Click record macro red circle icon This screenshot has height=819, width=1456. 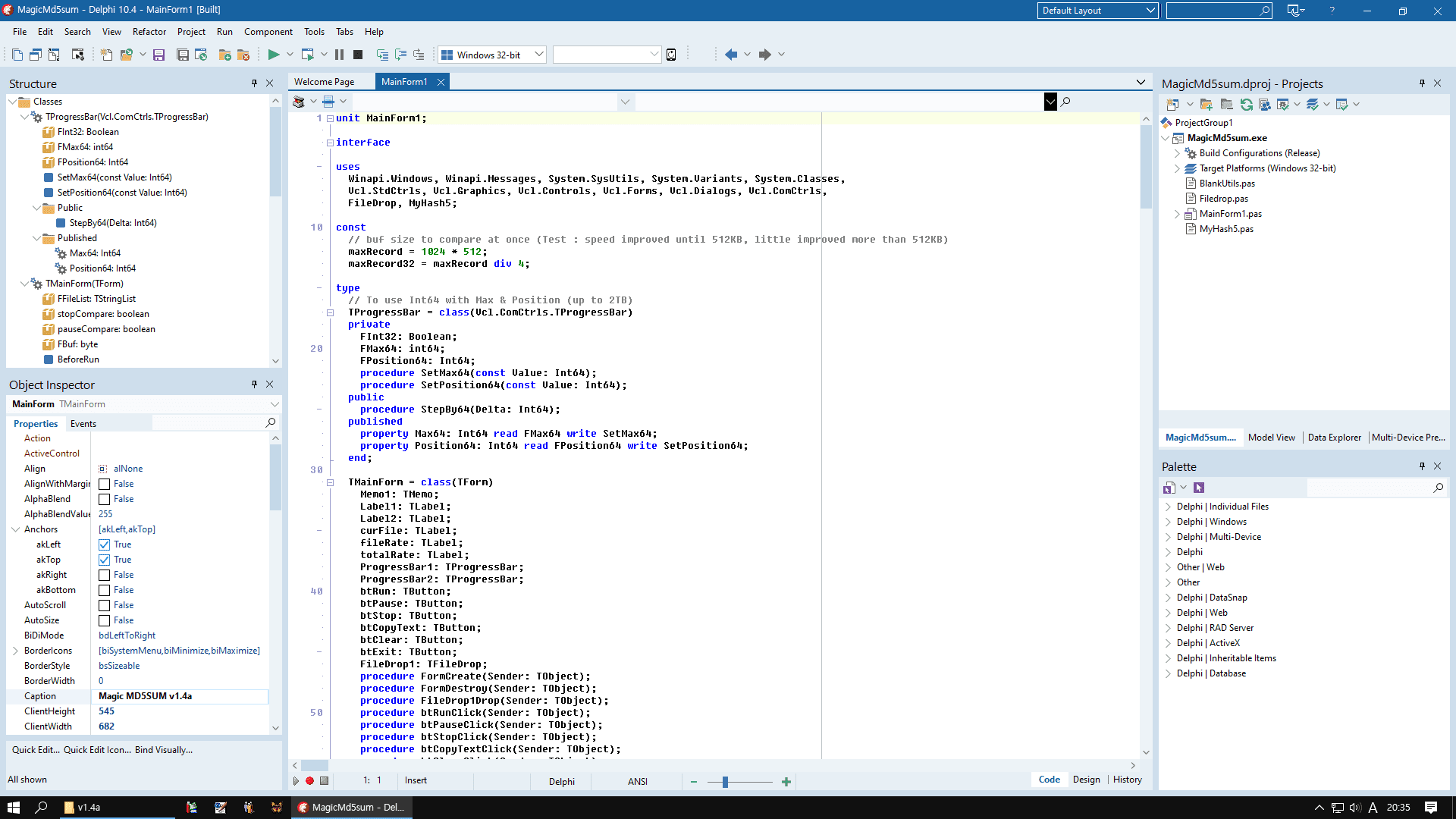pyautogui.click(x=309, y=780)
